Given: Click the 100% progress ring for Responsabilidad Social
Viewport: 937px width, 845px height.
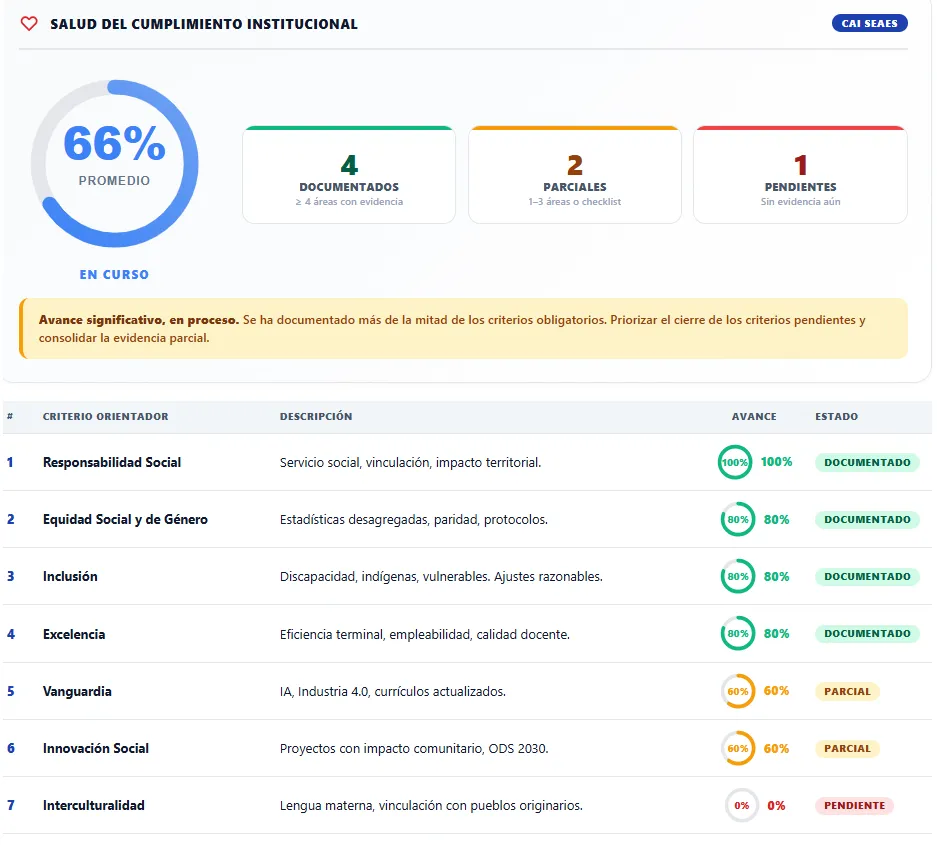Looking at the screenshot, I should point(735,462).
